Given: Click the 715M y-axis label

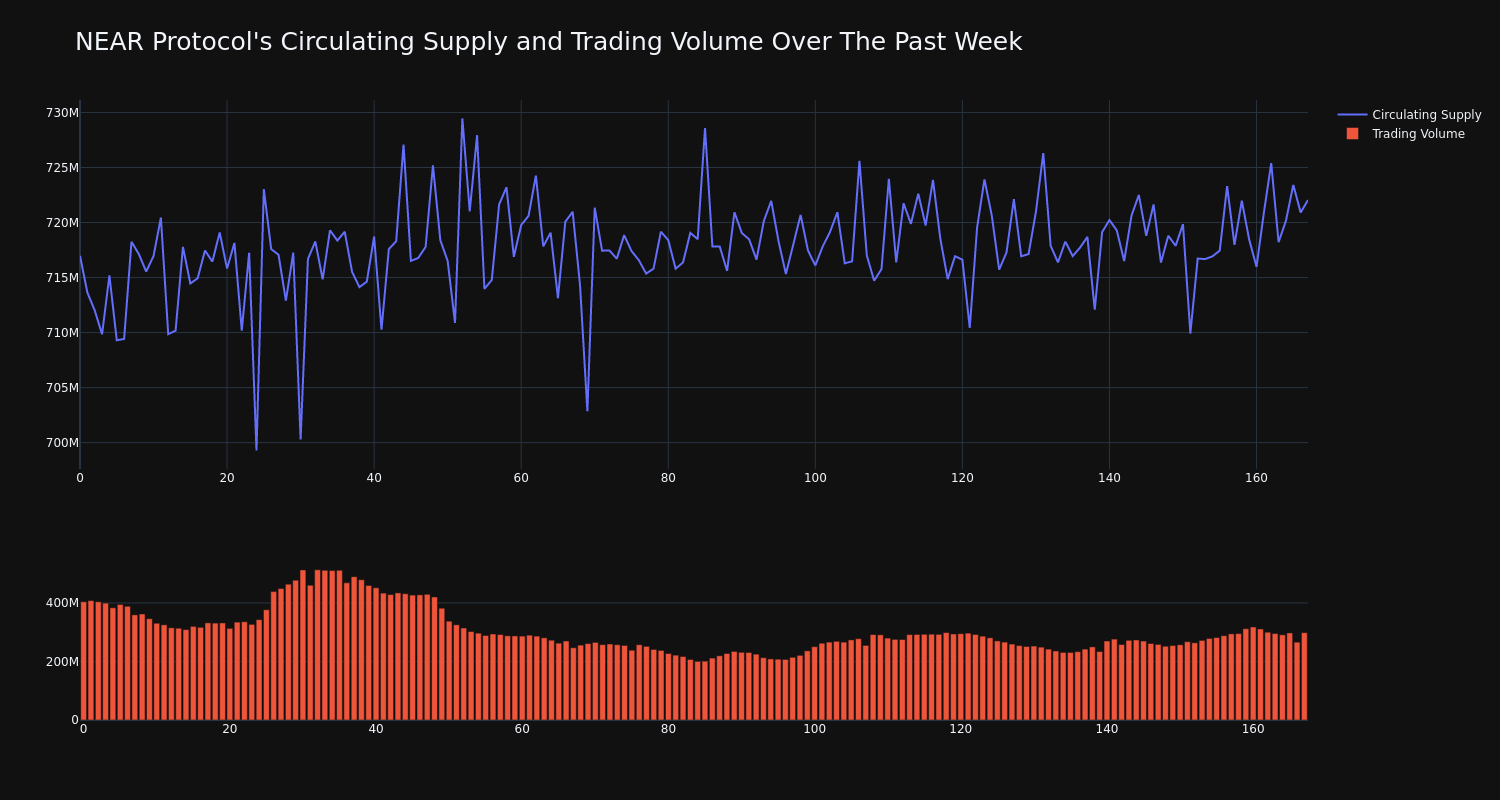Looking at the screenshot, I should click(62, 278).
